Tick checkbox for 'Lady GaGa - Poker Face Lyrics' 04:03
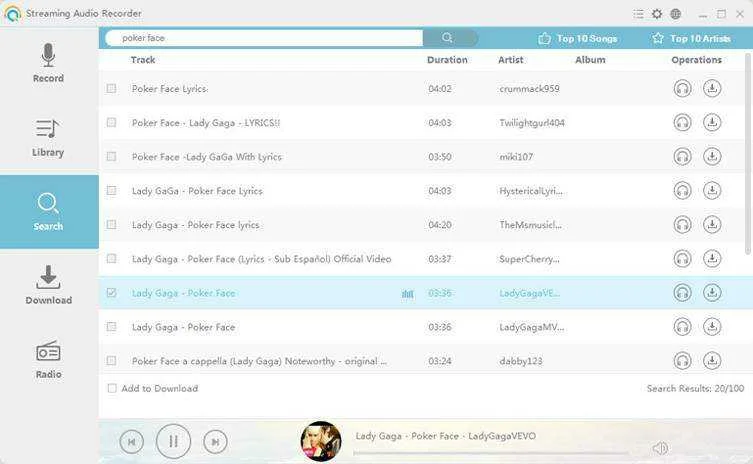753x464 pixels. [111, 191]
